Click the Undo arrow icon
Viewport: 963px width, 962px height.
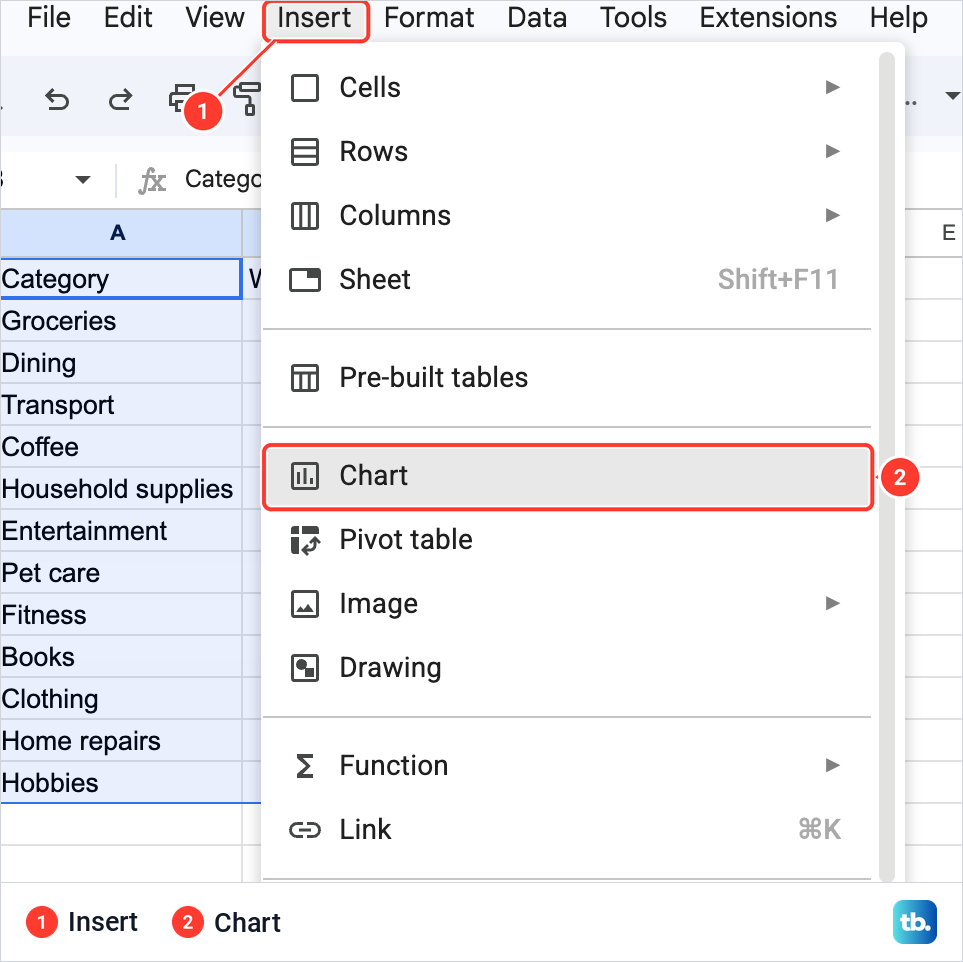57,100
